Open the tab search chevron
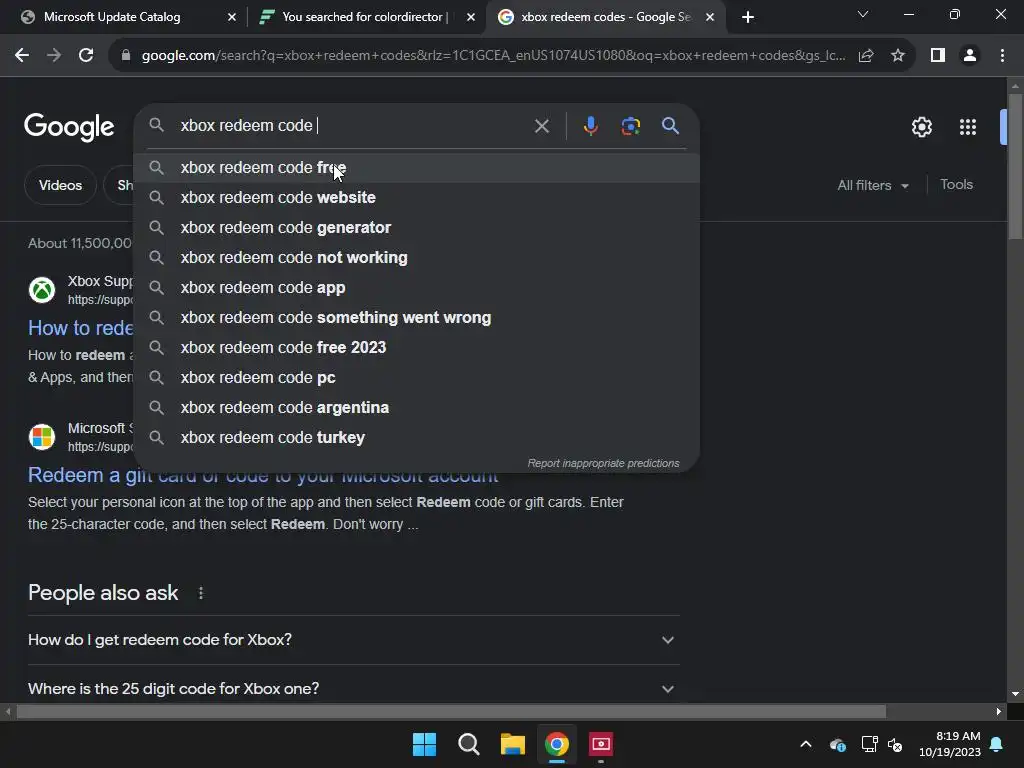Screen dimensions: 1024x768 tap(863, 14)
